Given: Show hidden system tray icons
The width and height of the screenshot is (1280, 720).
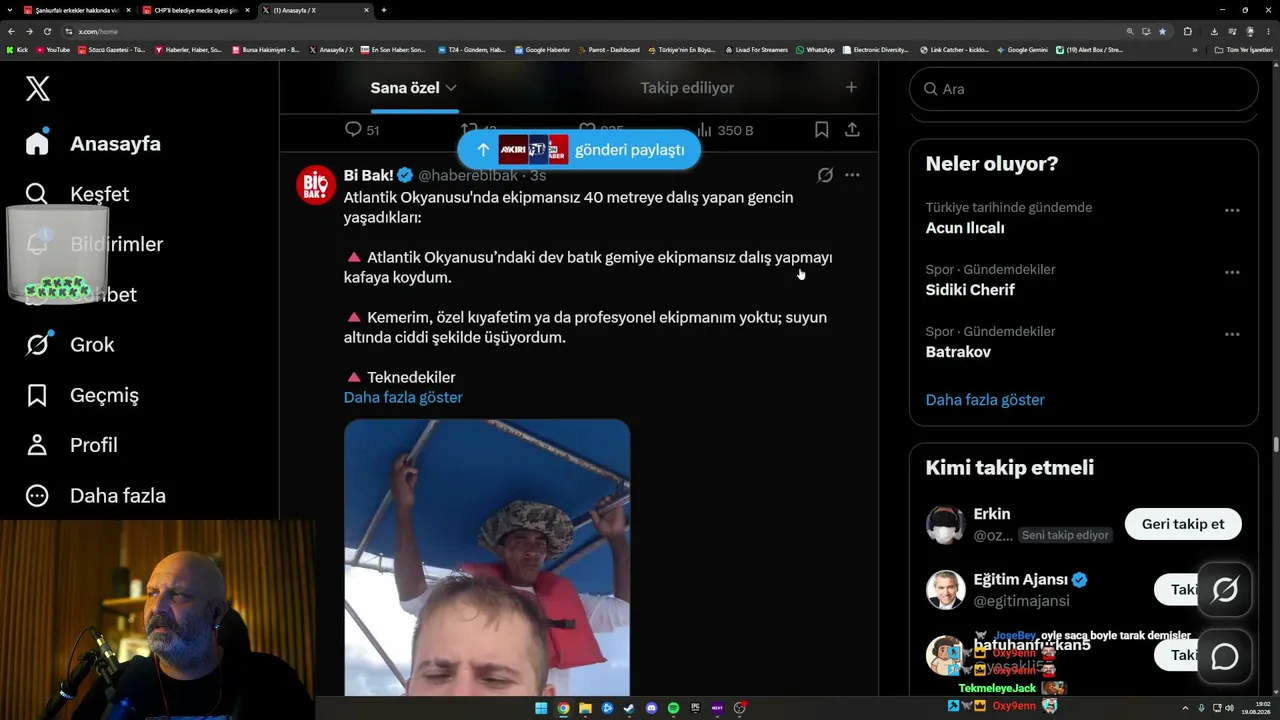Looking at the screenshot, I should pyautogui.click(x=1185, y=708).
